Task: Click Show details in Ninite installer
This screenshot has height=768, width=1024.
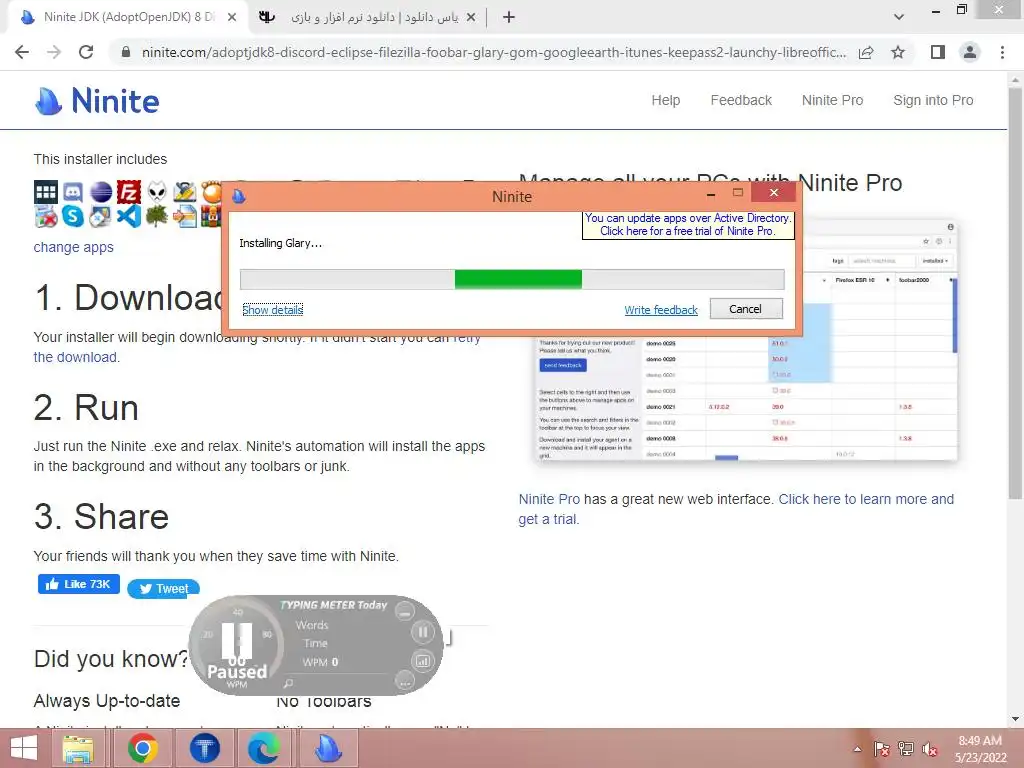Action: point(272,310)
